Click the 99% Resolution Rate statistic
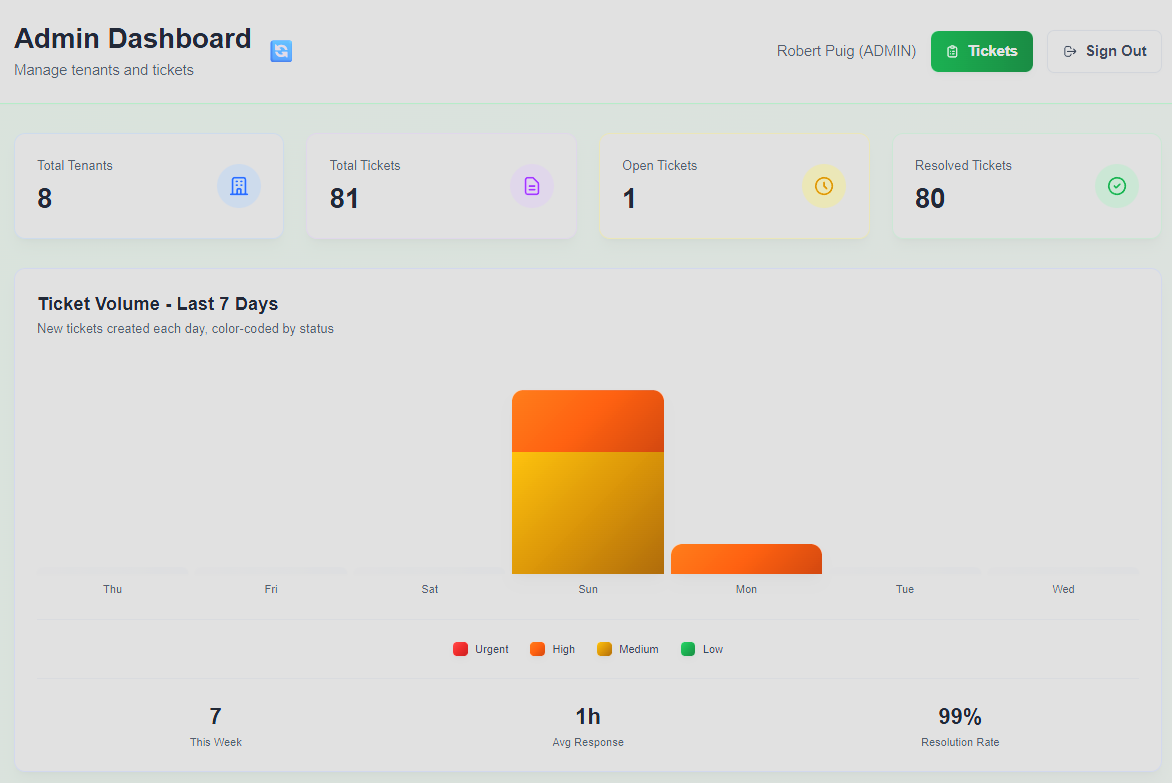This screenshot has height=783, width=1172. 960,726
